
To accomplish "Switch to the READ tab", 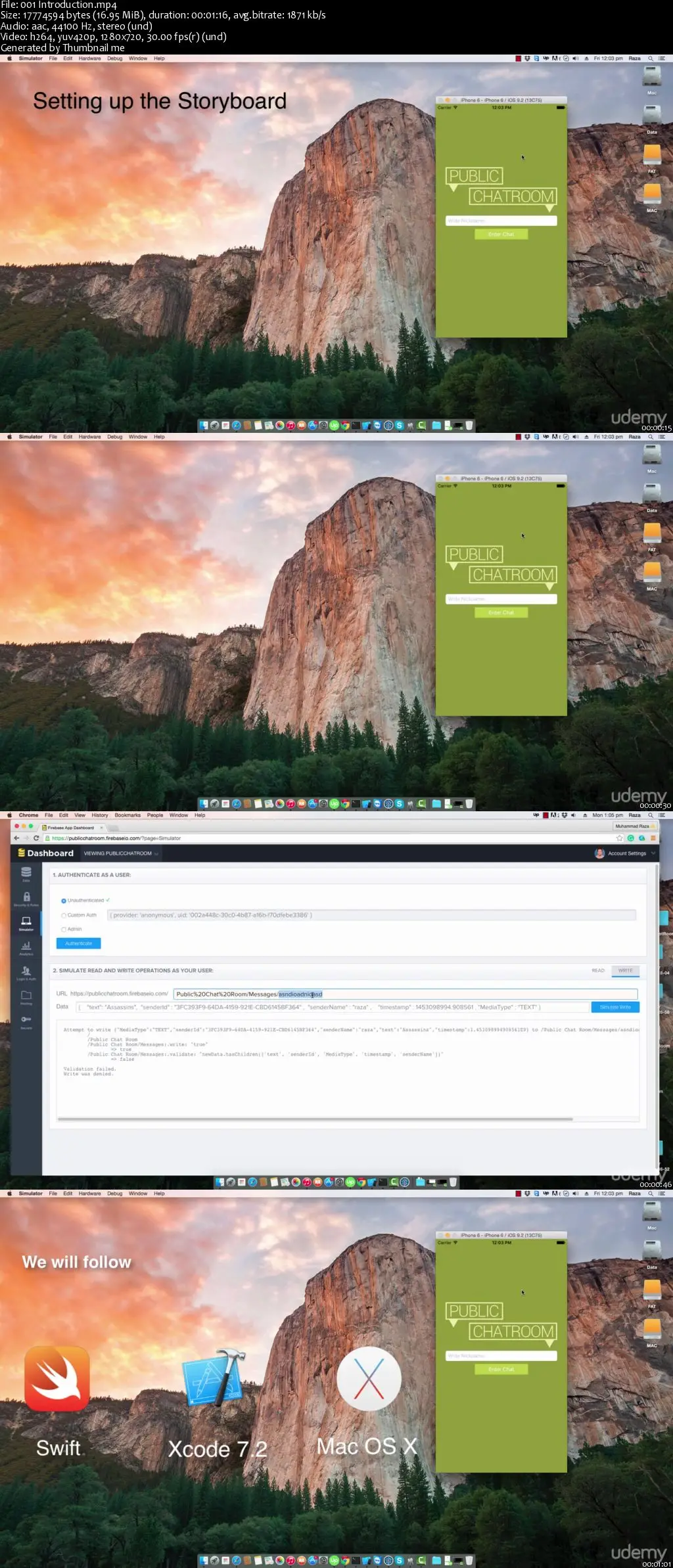I will pos(598,970).
